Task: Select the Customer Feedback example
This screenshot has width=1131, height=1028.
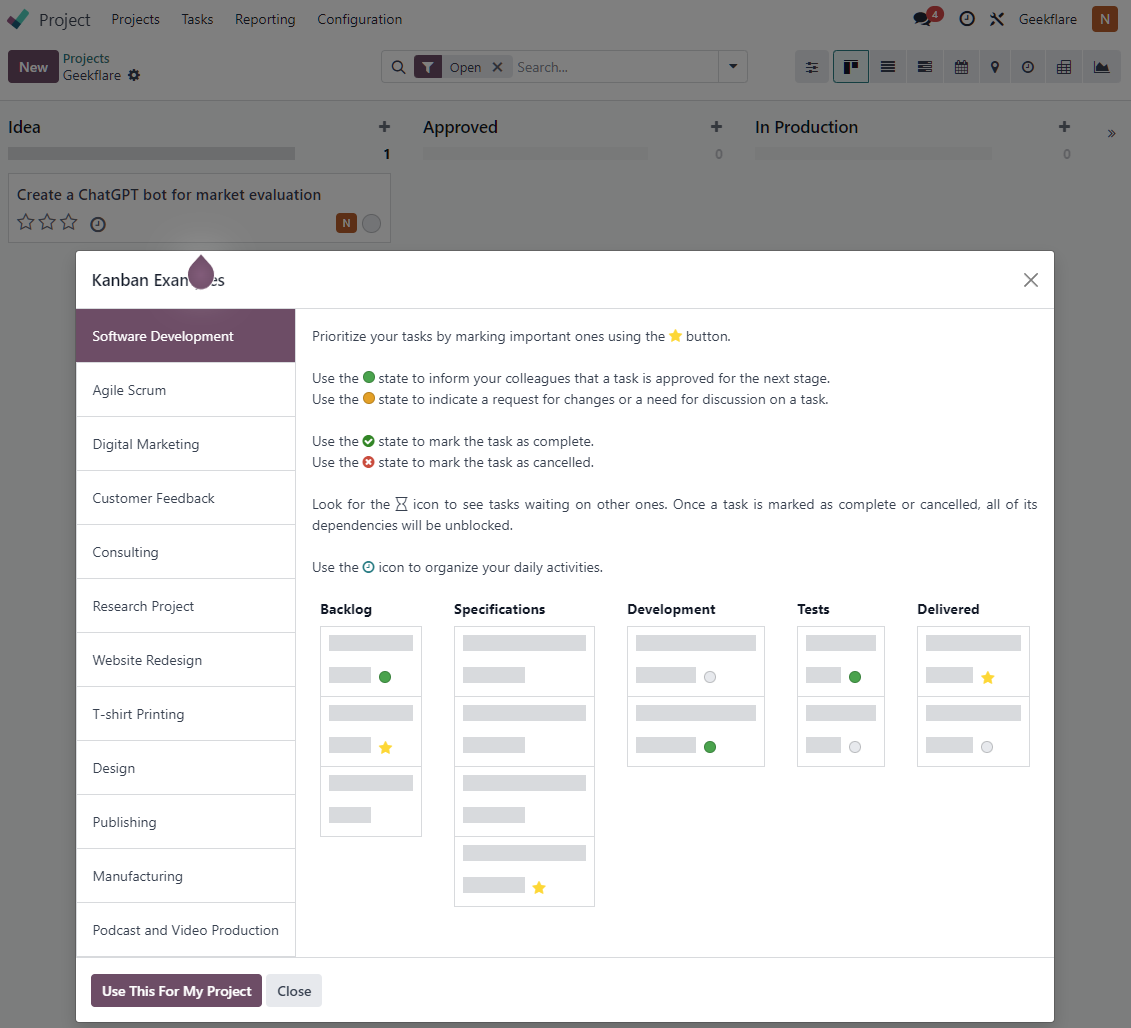Action: point(185,498)
